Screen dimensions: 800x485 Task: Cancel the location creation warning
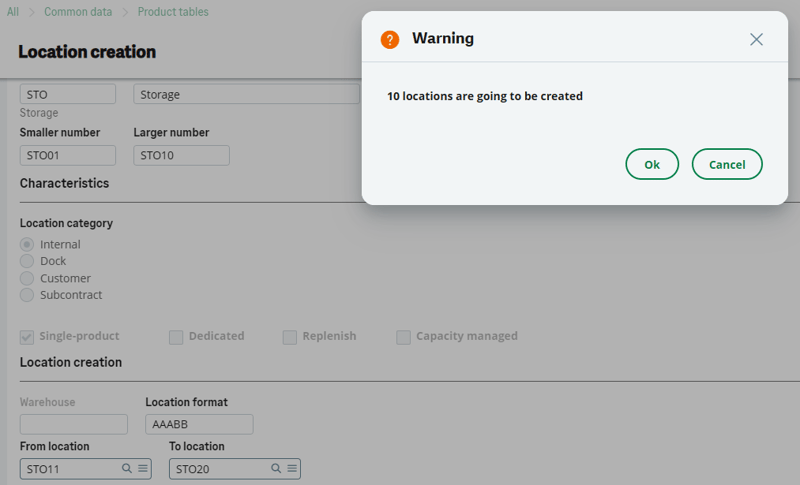point(727,164)
